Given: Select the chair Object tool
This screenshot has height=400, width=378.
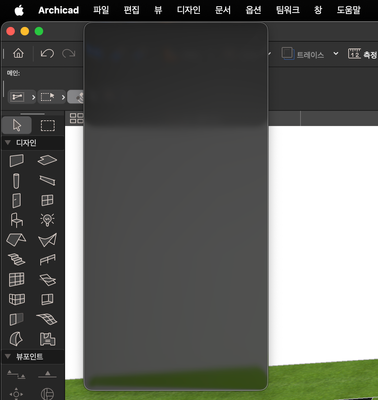Looking at the screenshot, I should click(x=17, y=220).
